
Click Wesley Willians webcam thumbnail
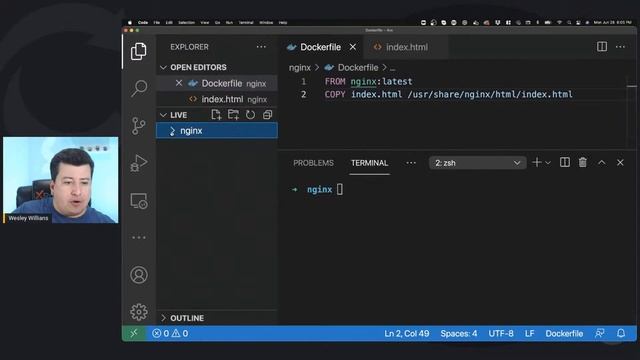click(x=61, y=180)
